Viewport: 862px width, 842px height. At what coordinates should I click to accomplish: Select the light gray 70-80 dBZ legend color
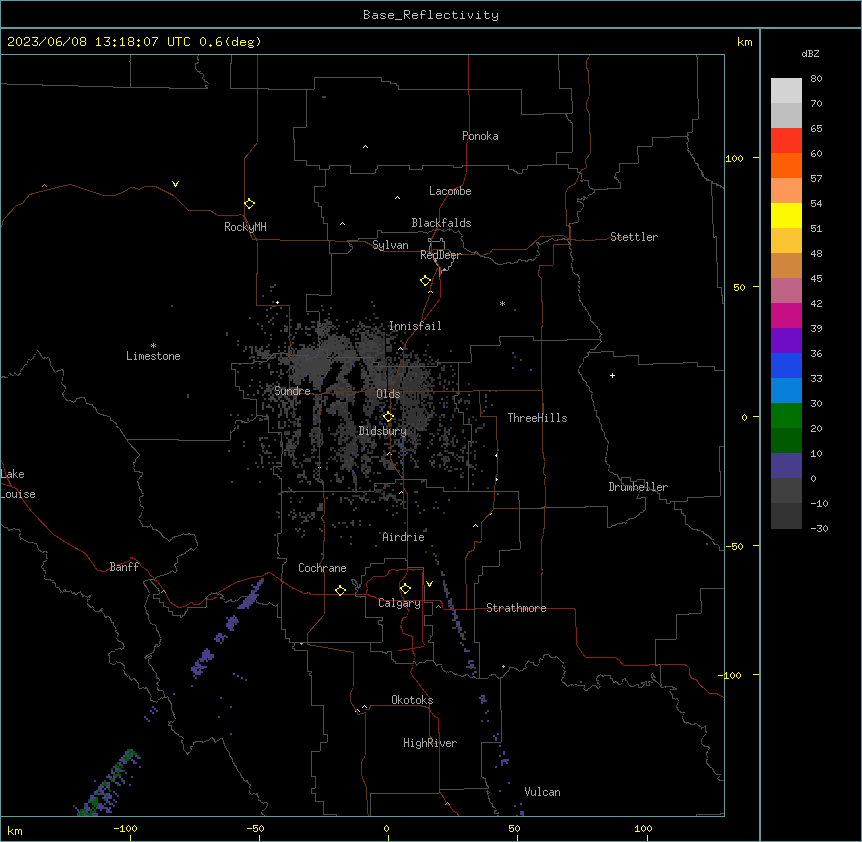(x=786, y=91)
